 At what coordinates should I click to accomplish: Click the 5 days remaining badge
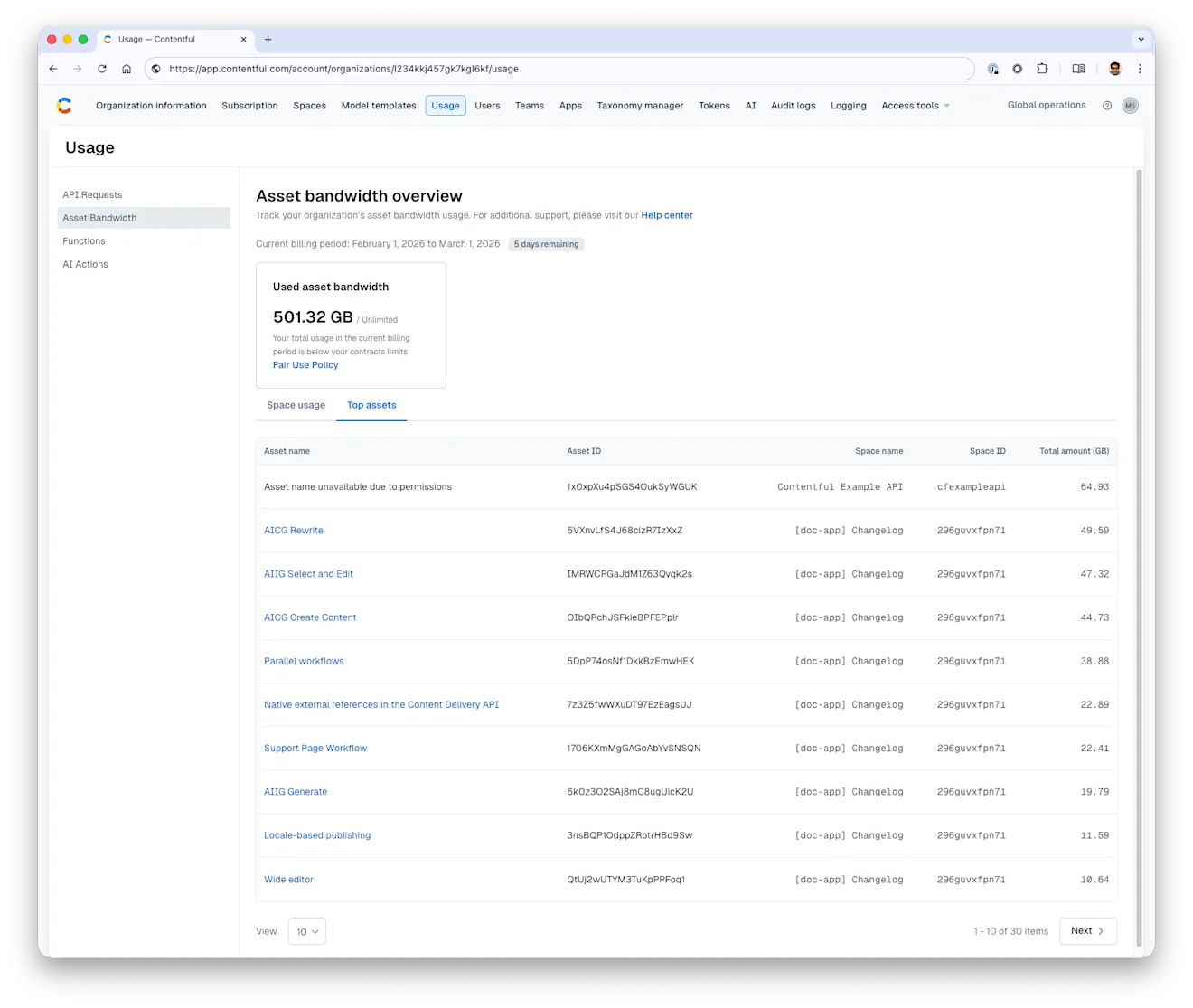pos(546,244)
